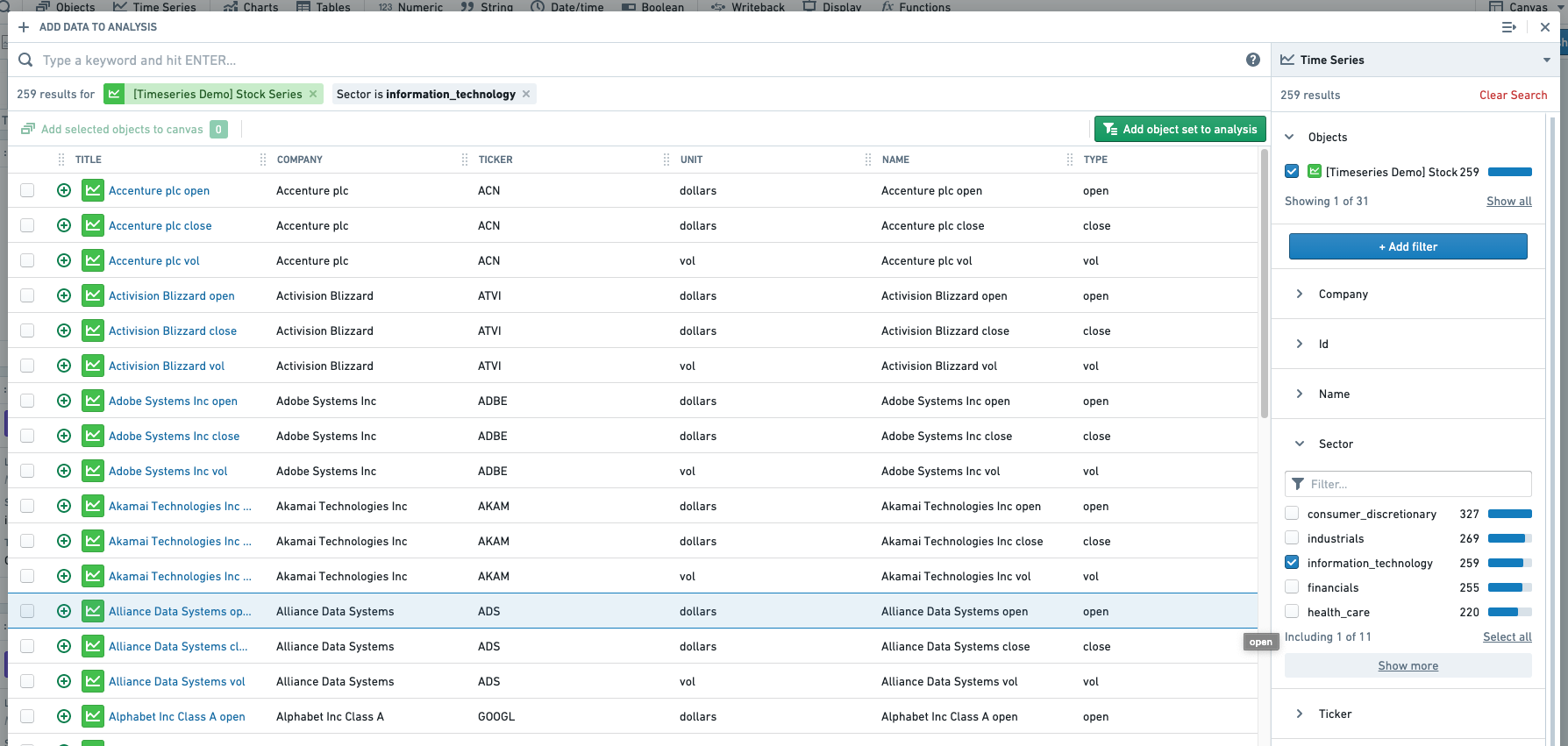
Task: Click Show all objects link
Action: 1508,201
